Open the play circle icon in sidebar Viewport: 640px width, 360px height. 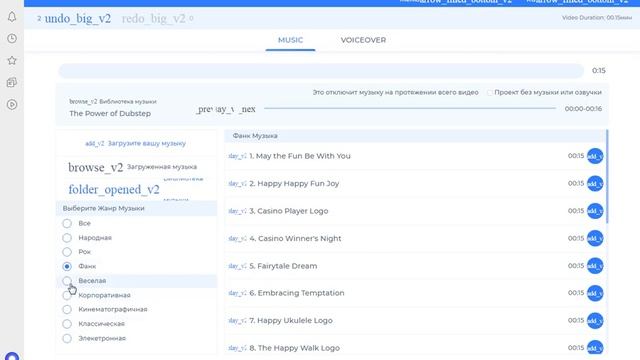[x=12, y=104]
